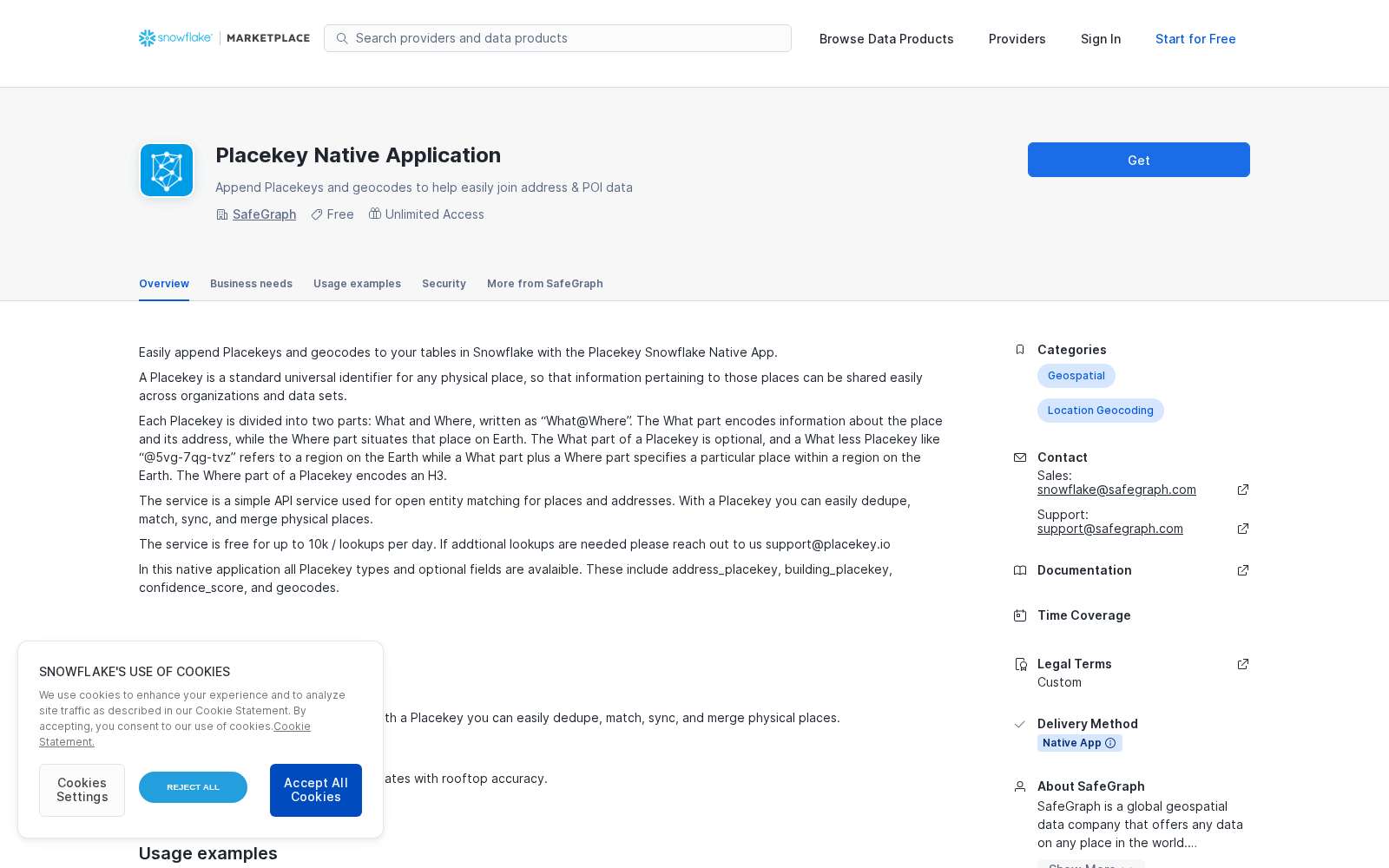Screen dimensions: 1389x868
Task: Click the Sign In link
Action: tap(1101, 39)
